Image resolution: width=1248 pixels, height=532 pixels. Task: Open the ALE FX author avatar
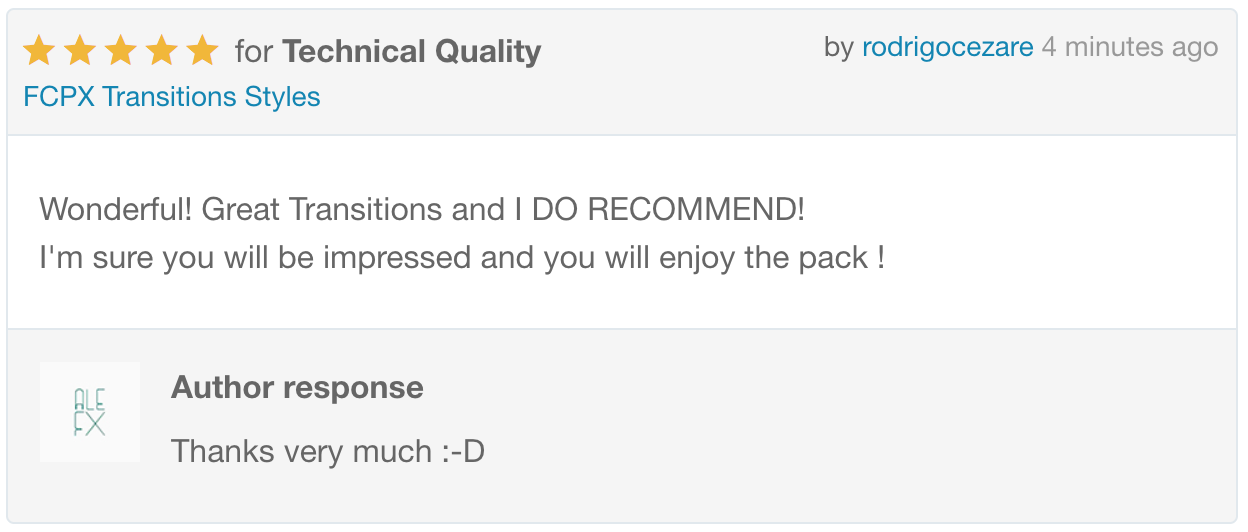tap(90, 412)
